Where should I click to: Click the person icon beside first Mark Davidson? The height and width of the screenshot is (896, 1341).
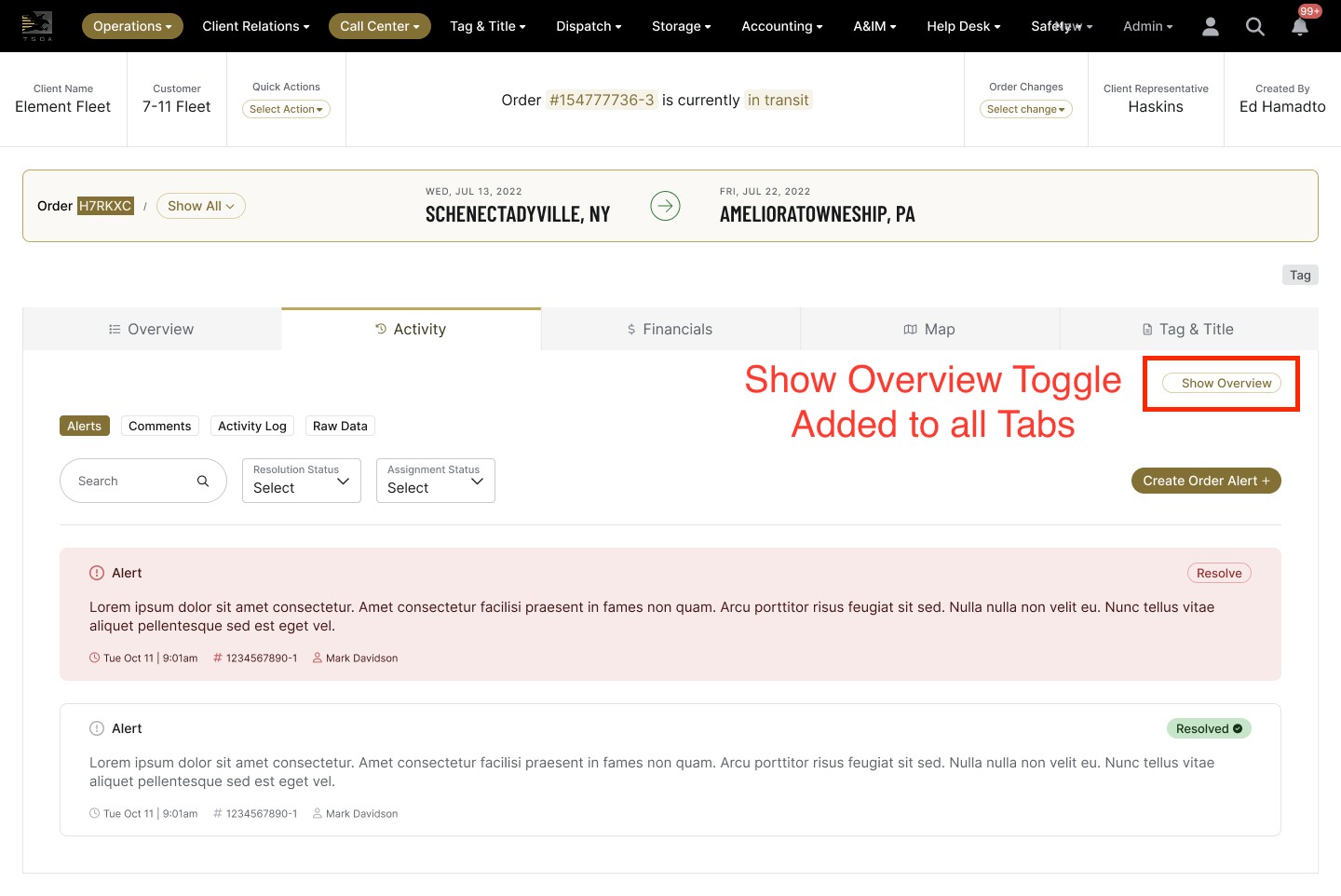coord(318,658)
